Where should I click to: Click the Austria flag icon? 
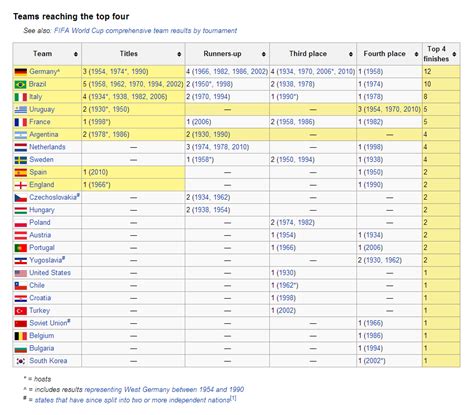coord(21,235)
